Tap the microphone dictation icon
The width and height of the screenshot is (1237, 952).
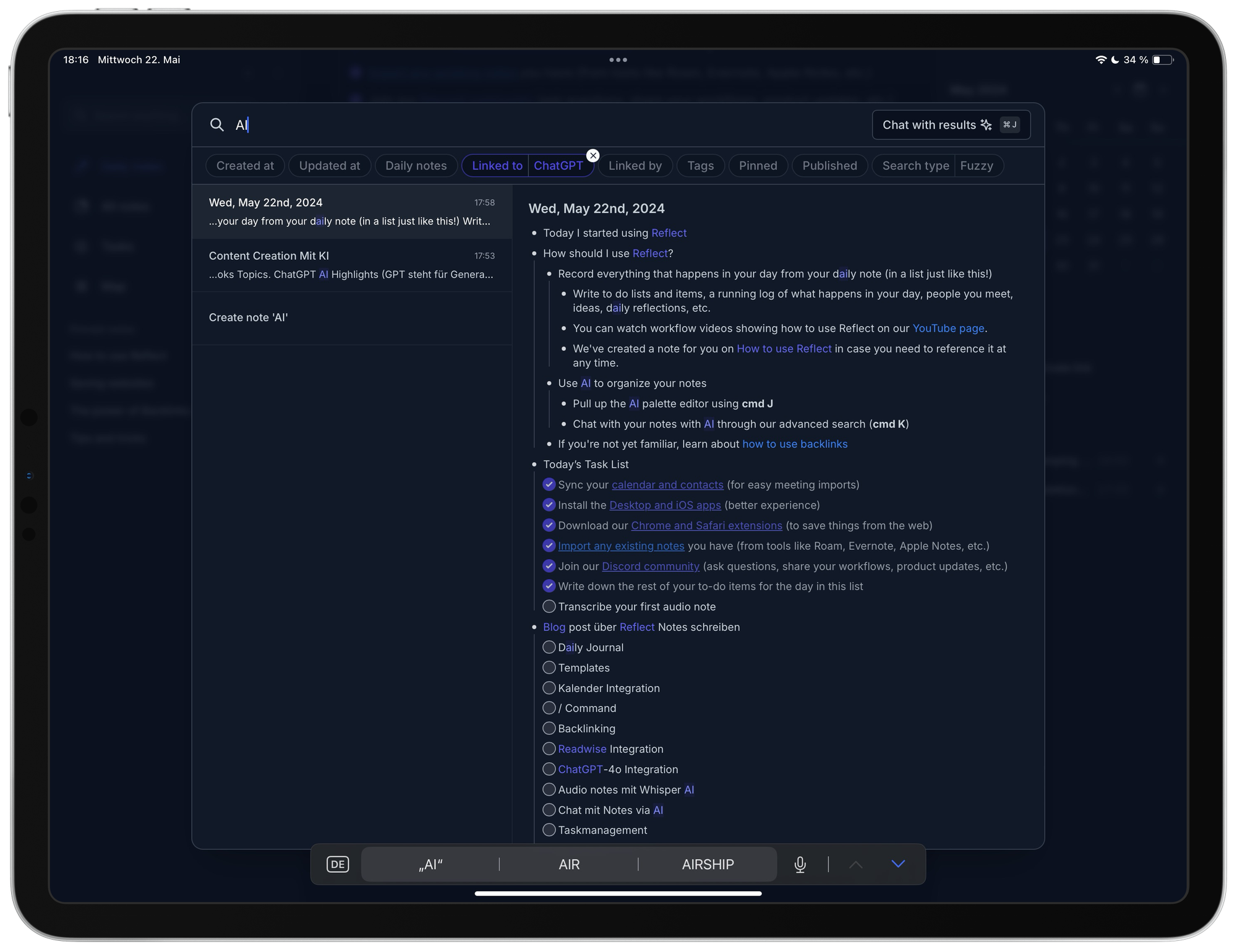tap(800, 864)
